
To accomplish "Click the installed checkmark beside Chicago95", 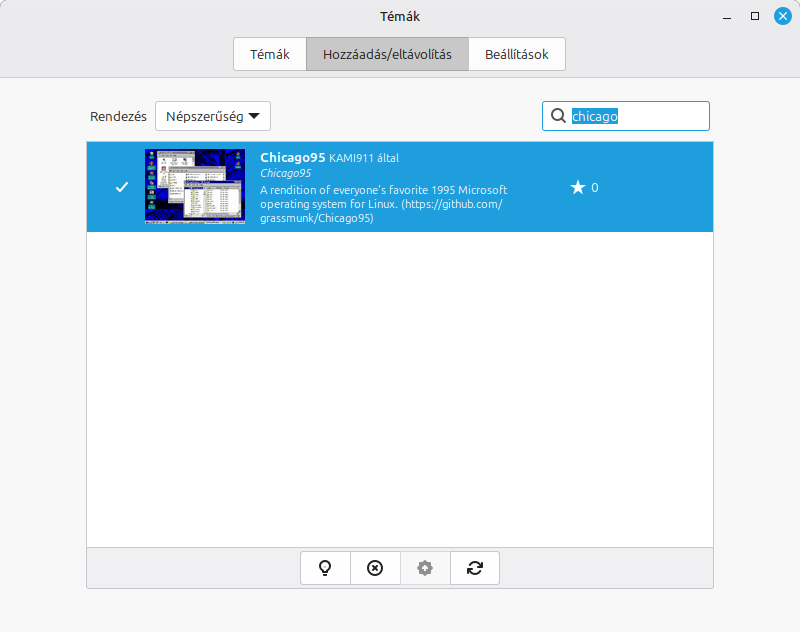I will [122, 187].
